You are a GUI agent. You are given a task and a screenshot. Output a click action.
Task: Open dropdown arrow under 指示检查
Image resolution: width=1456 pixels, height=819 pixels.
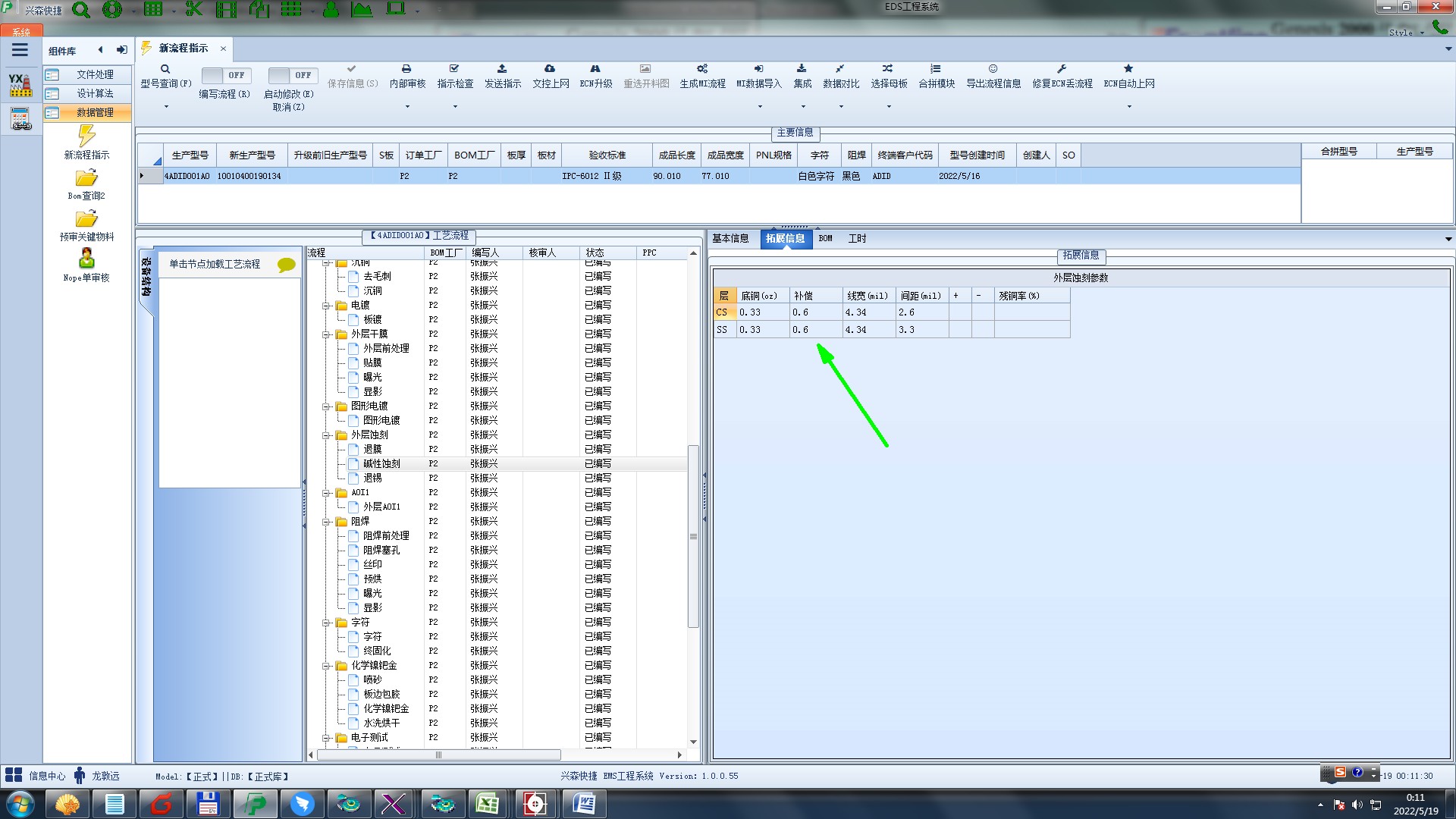pos(455,107)
